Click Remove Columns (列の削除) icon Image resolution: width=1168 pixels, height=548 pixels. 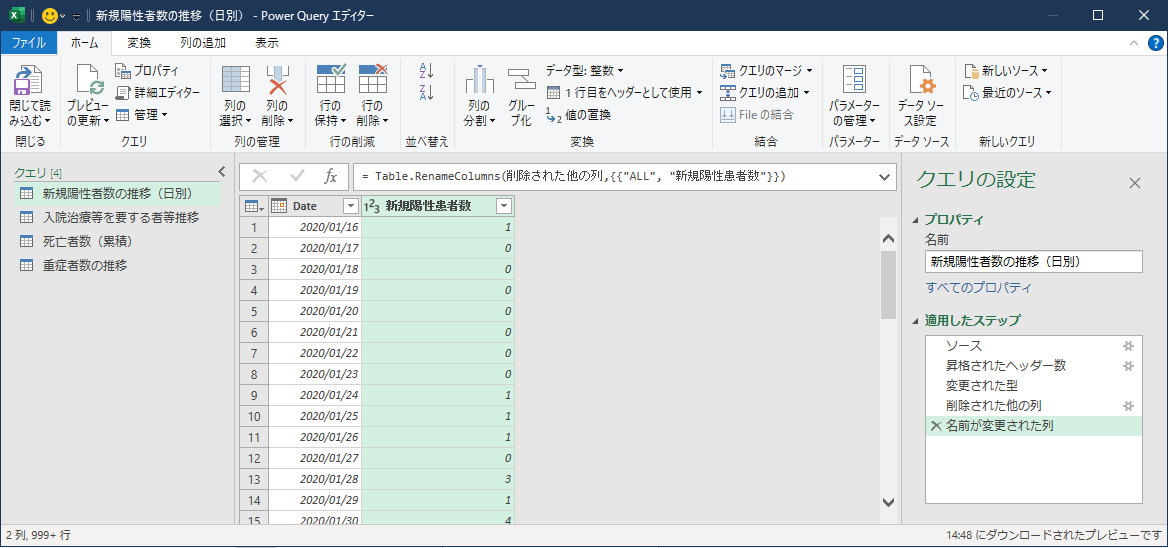coord(277,80)
